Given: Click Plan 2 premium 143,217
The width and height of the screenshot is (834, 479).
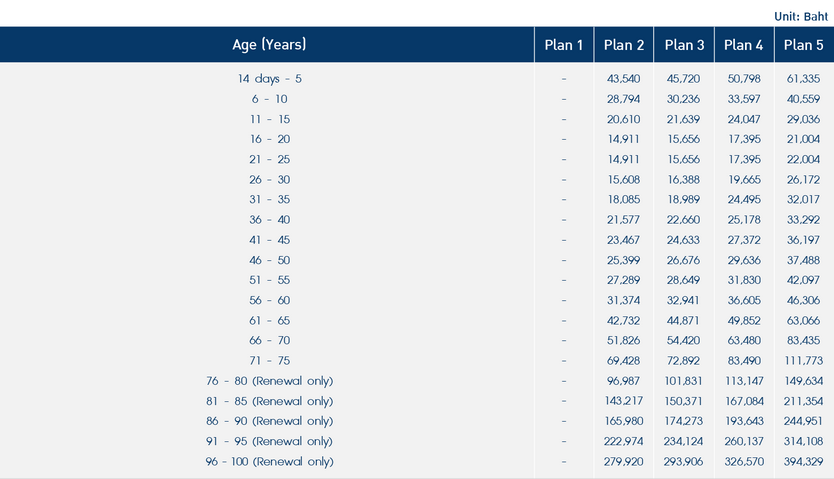Looking at the screenshot, I should tap(624, 401).
